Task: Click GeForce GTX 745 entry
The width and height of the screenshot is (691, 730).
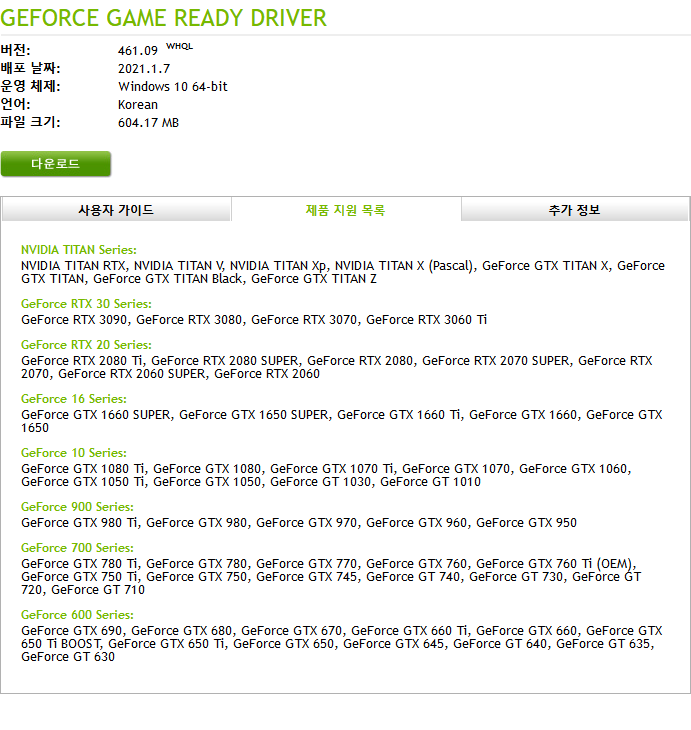Action: pos(306,577)
